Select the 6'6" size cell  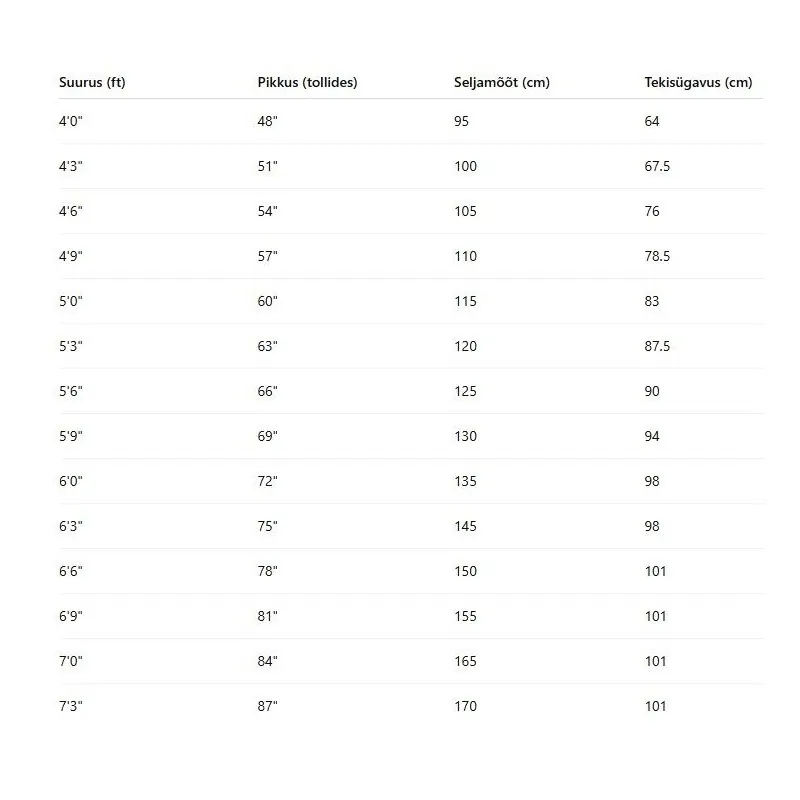point(70,571)
